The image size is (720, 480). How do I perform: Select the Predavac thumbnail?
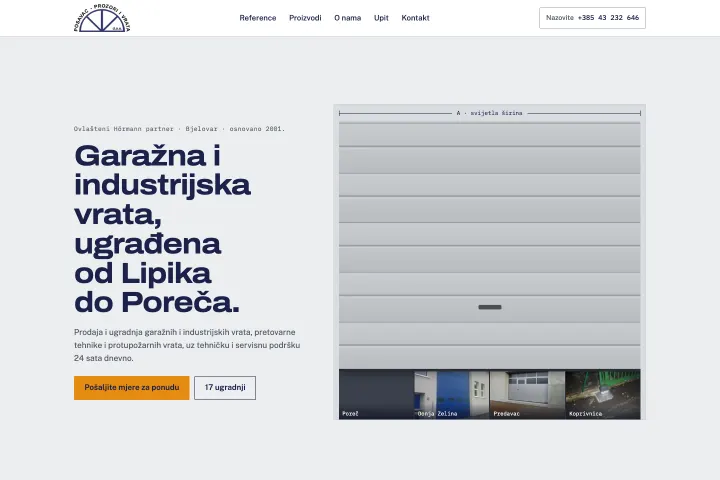[x=528, y=395]
